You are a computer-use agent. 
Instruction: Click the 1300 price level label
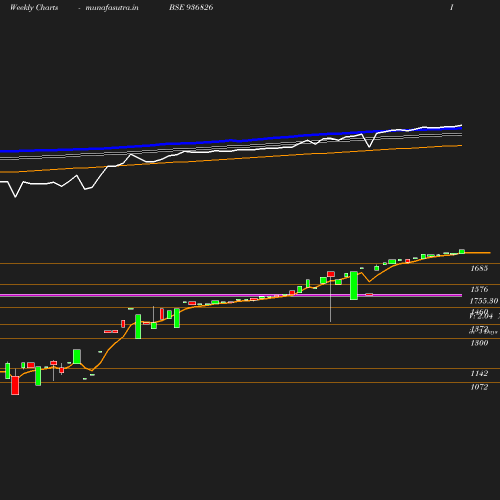(x=479, y=343)
